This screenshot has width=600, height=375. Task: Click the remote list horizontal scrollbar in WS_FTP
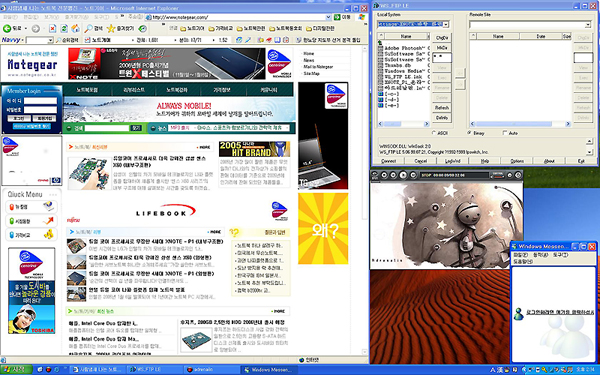520,124
